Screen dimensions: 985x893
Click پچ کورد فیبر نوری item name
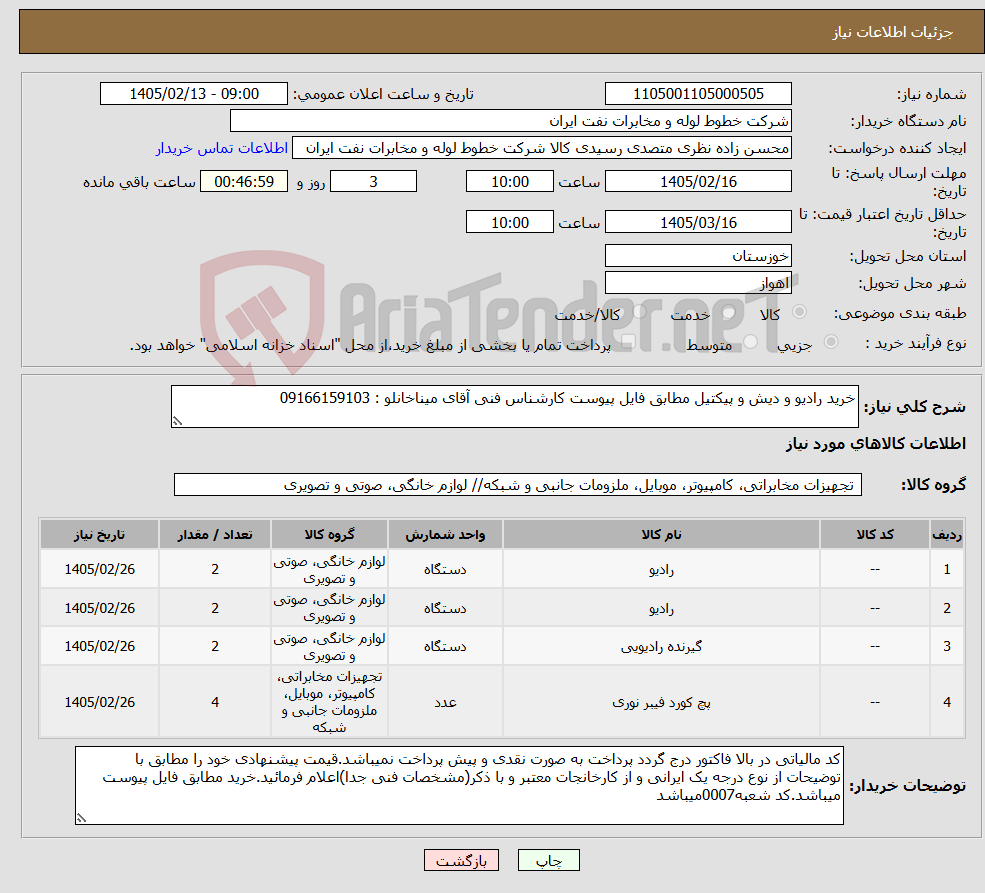(x=661, y=702)
